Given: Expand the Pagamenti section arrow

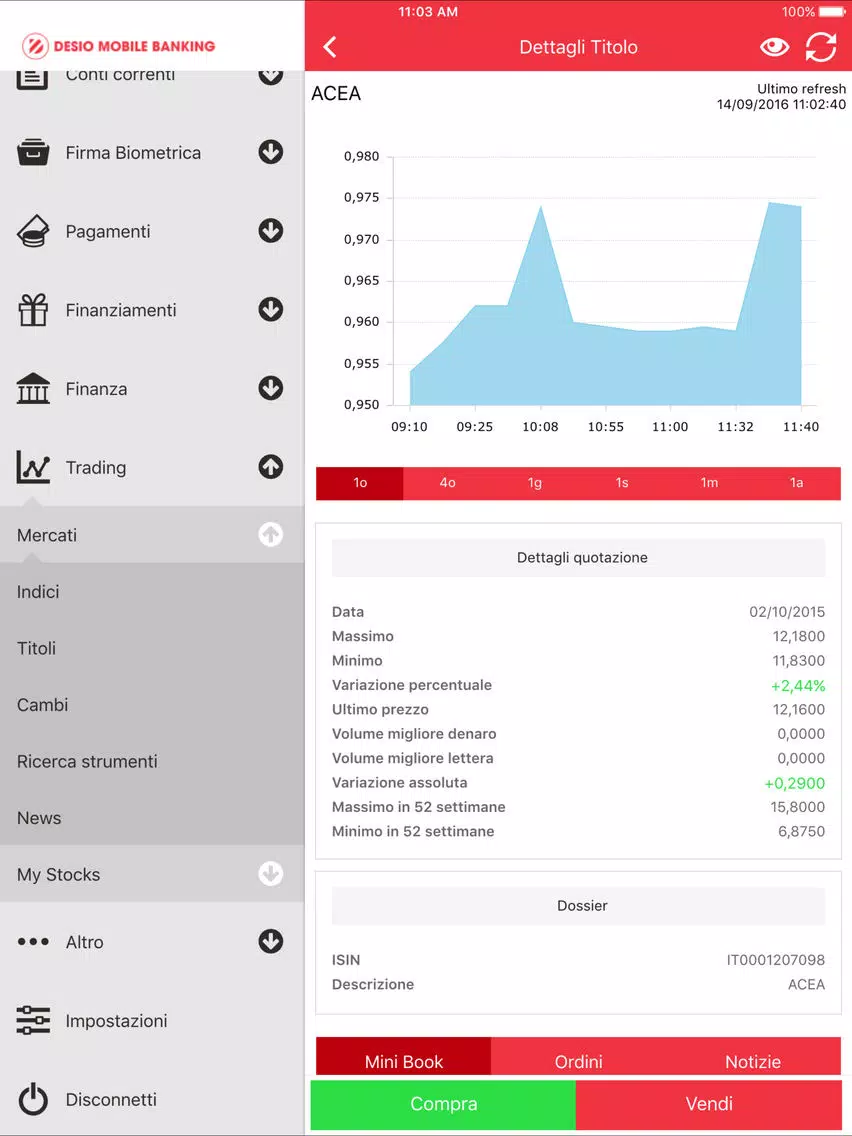Looking at the screenshot, I should (x=271, y=230).
